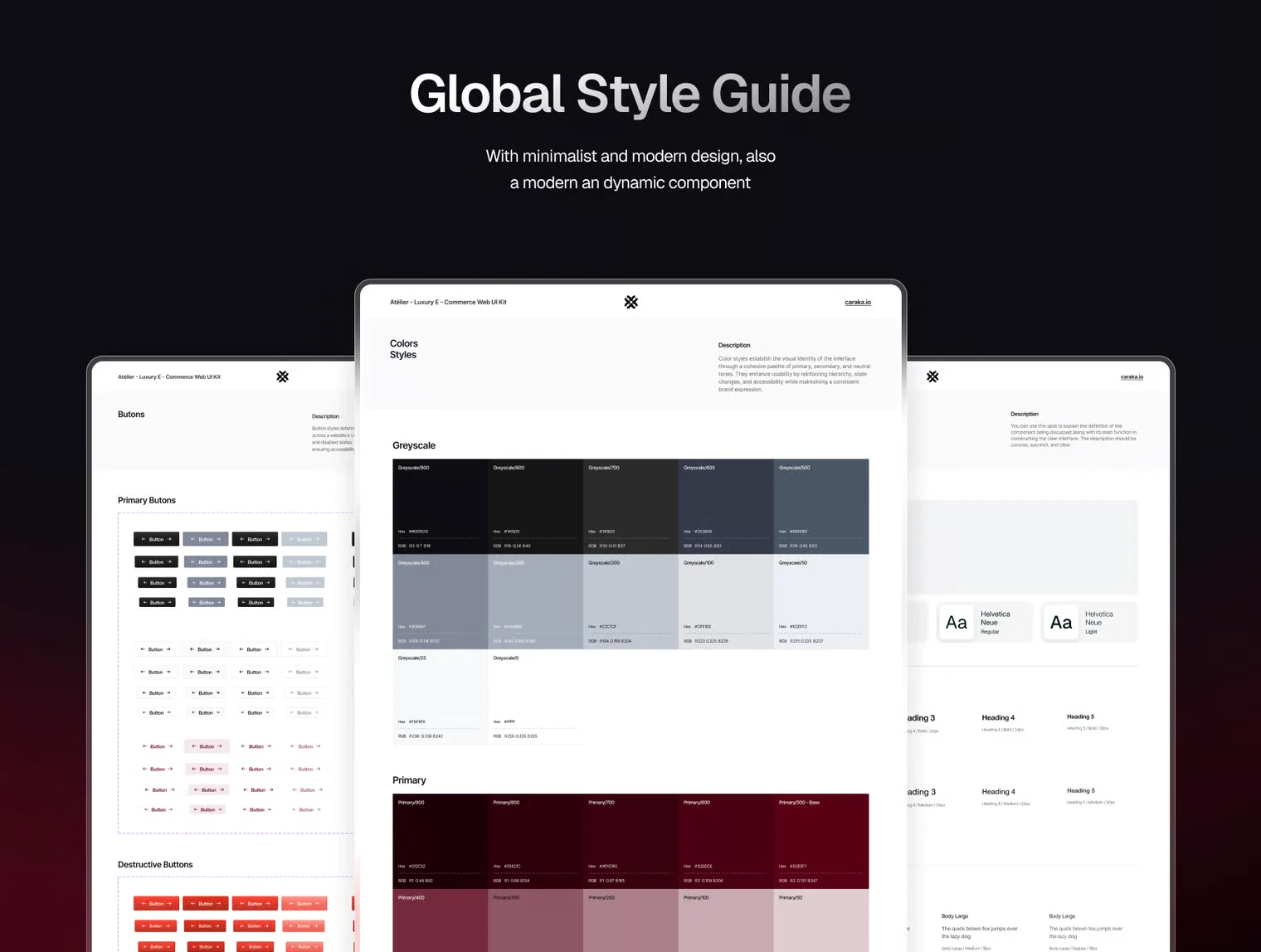Click the Greyscale/400 color swatch
This screenshot has width=1261, height=952.
(x=440, y=601)
